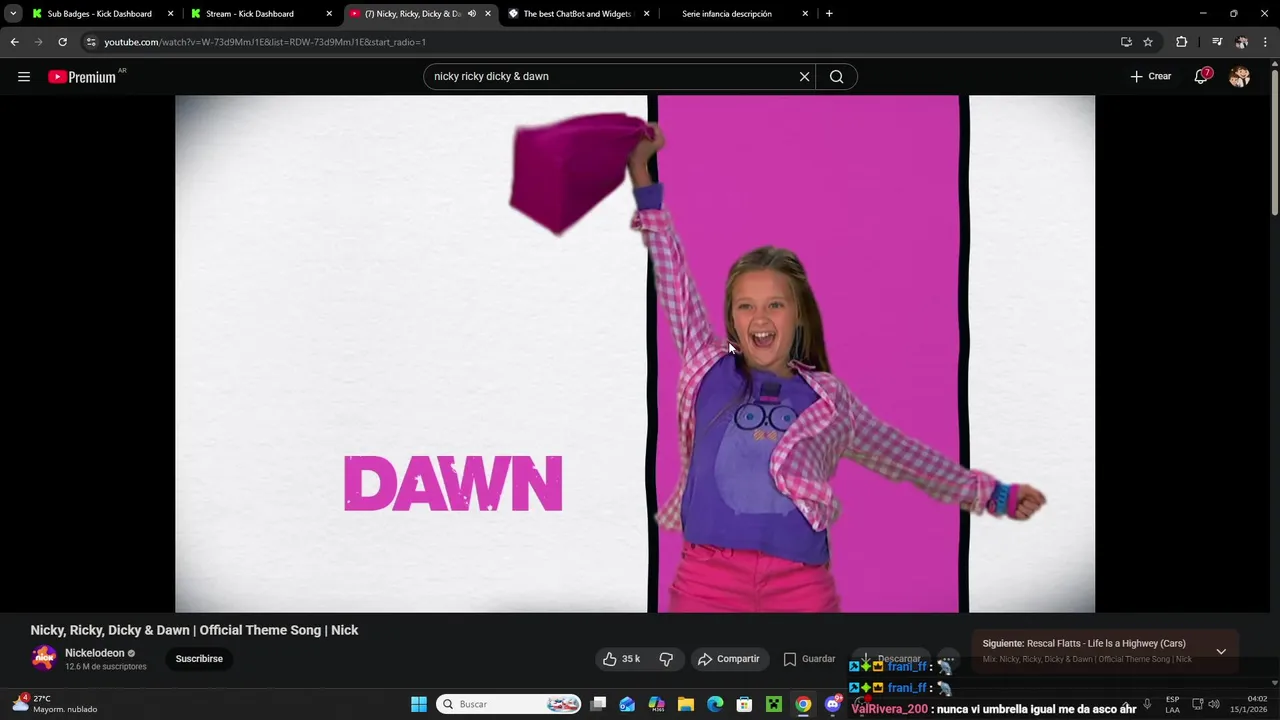Viewport: 1280px width, 720px height.
Task: Launch Outlook from taskbar
Action: 627,704
